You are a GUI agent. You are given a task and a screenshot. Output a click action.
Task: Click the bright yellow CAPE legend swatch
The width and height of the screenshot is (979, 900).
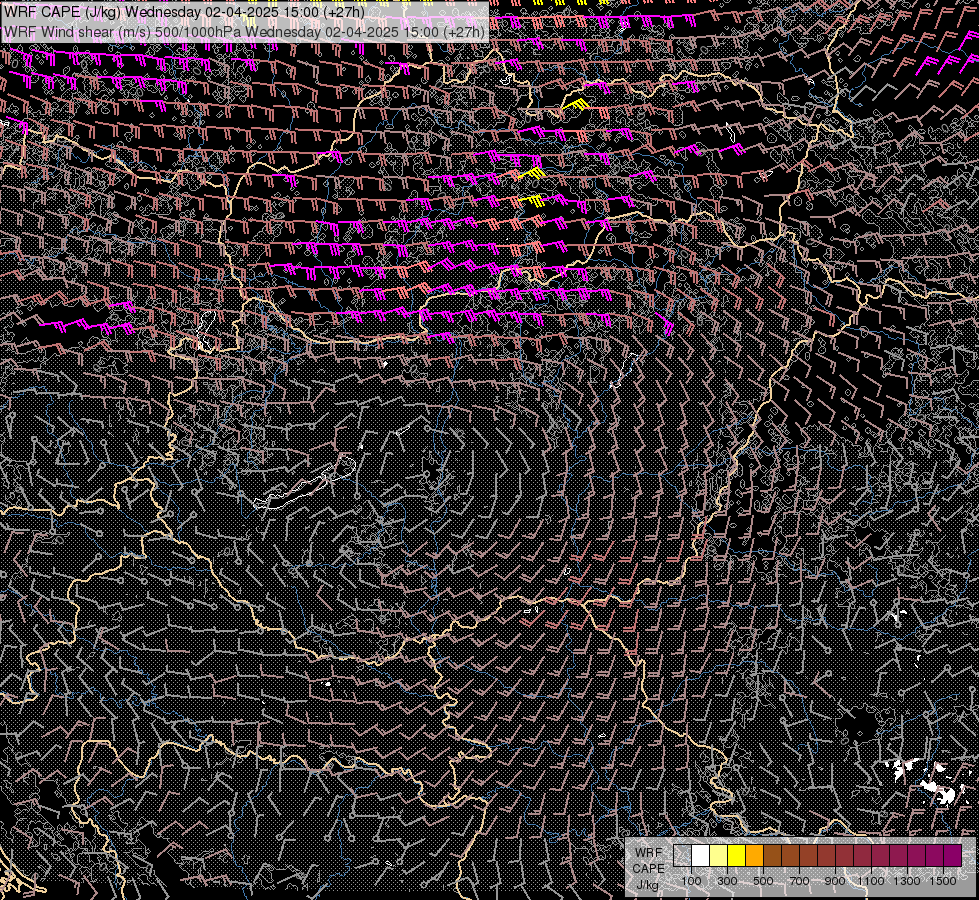point(737,855)
